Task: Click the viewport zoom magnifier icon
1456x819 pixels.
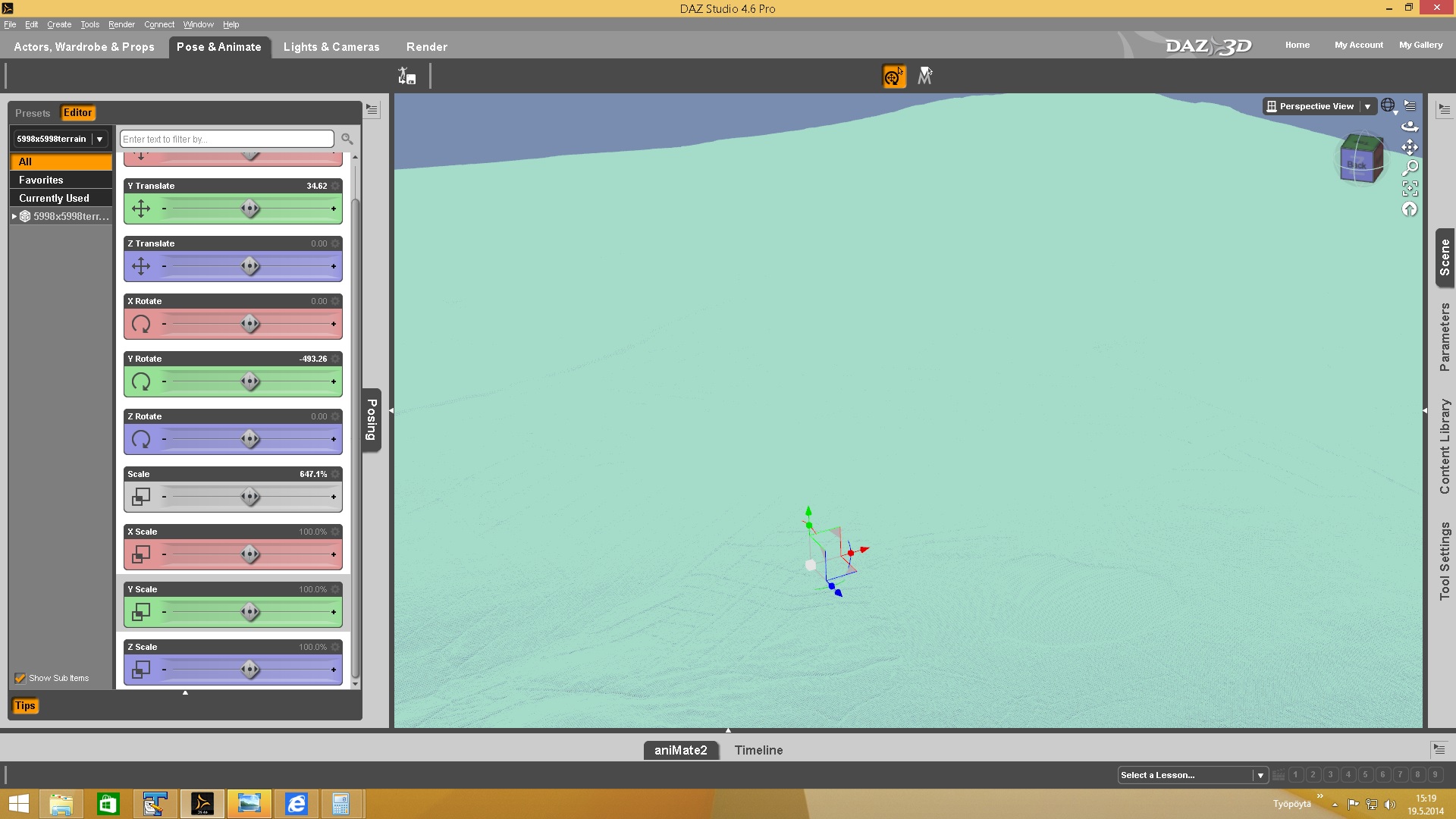Action: coord(1410,168)
